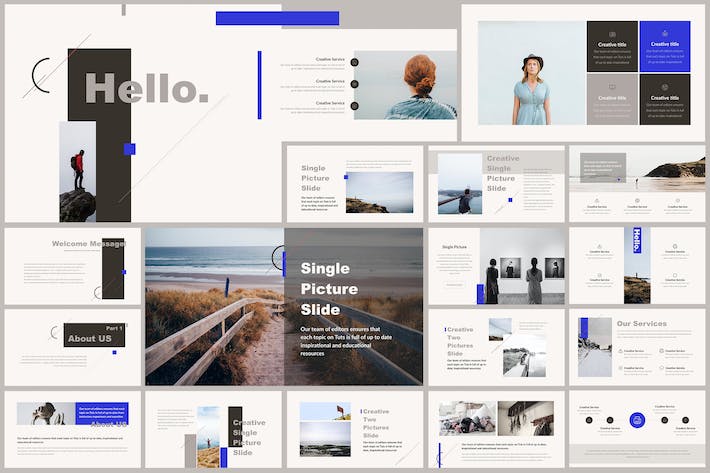Select the "Creative Two Pictures Slide" heading beside the flag photo
Image resolution: width=710 pixels, height=473 pixels.
click(375, 423)
